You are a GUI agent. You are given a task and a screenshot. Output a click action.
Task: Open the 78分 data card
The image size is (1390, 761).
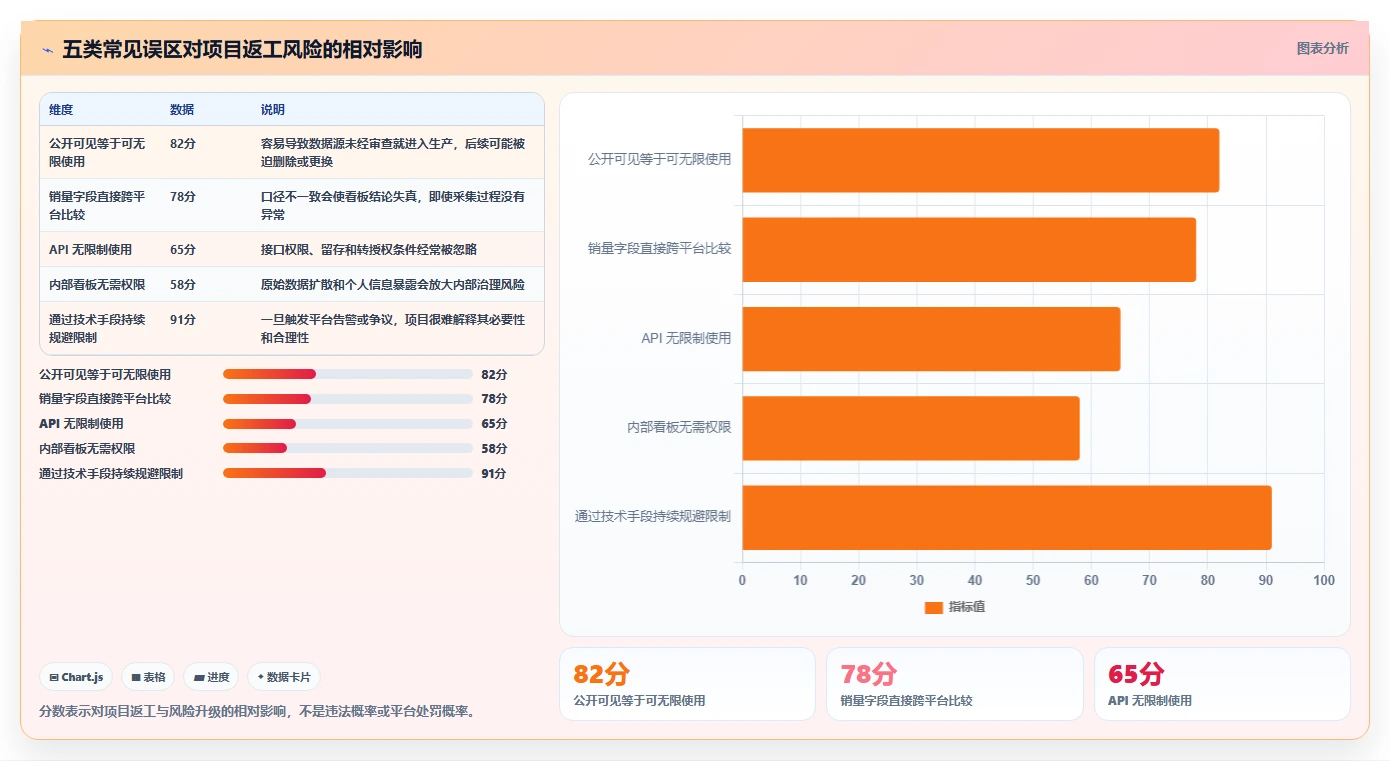(x=955, y=684)
